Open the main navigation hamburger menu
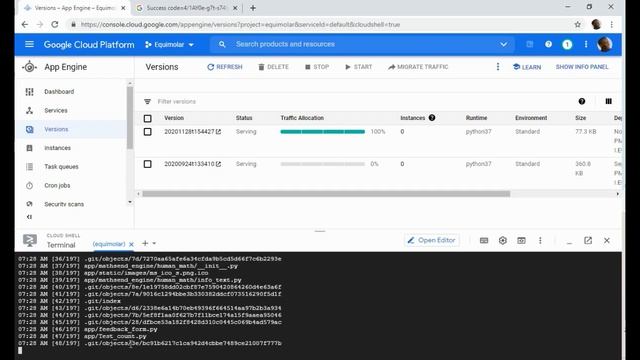Screen dimensions: 640x360 (29, 44)
